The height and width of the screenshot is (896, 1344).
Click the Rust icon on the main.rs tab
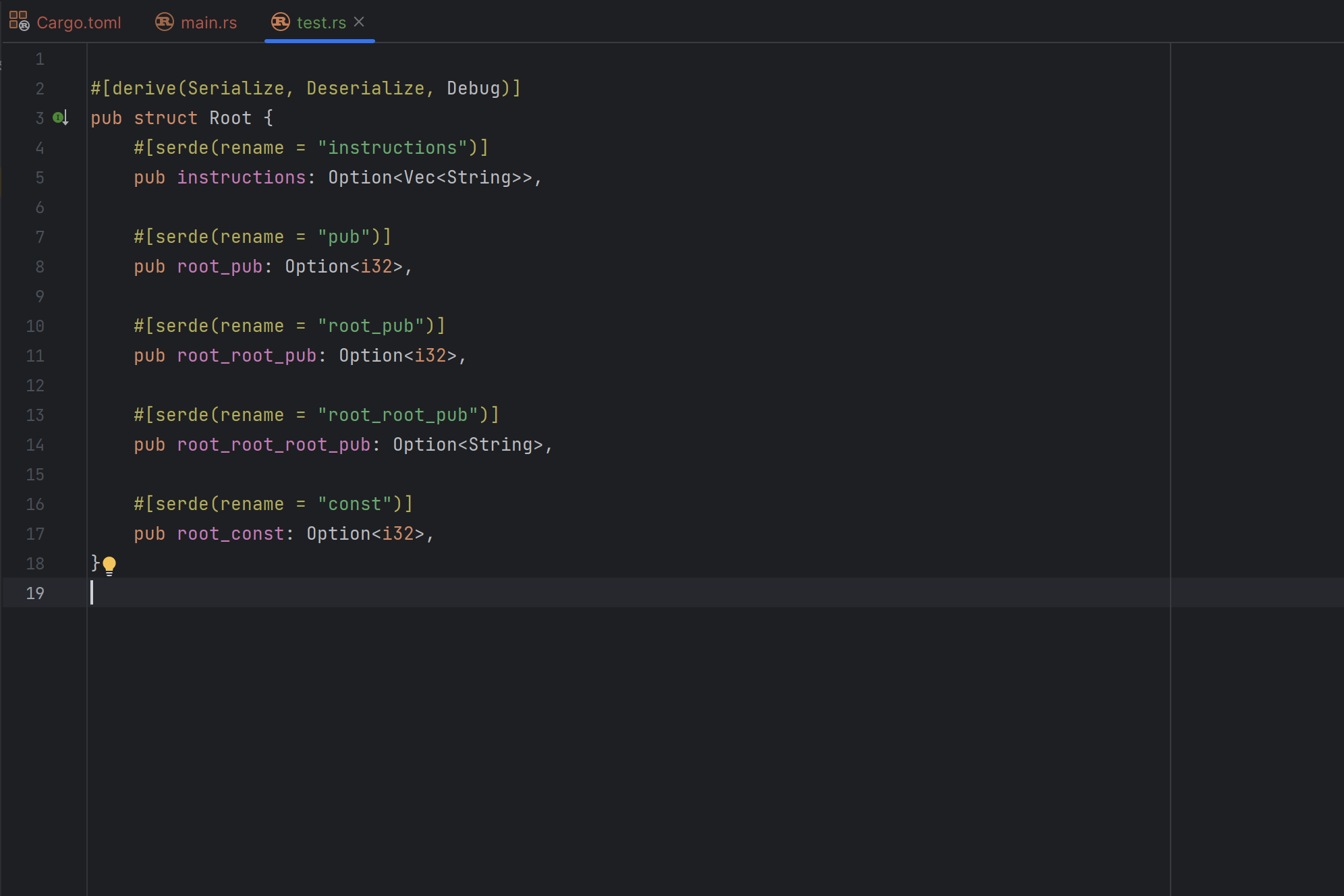pyautogui.click(x=164, y=22)
